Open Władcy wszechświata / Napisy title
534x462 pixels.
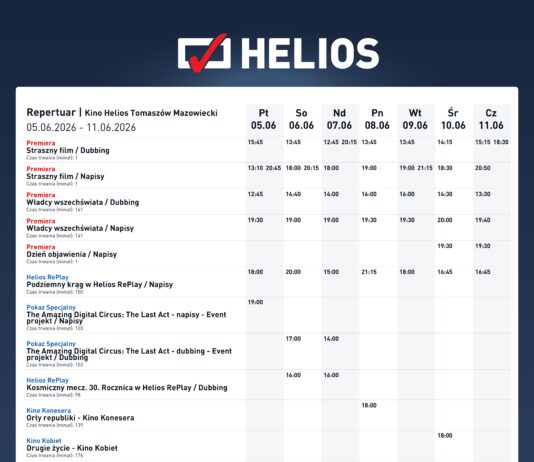80,228
